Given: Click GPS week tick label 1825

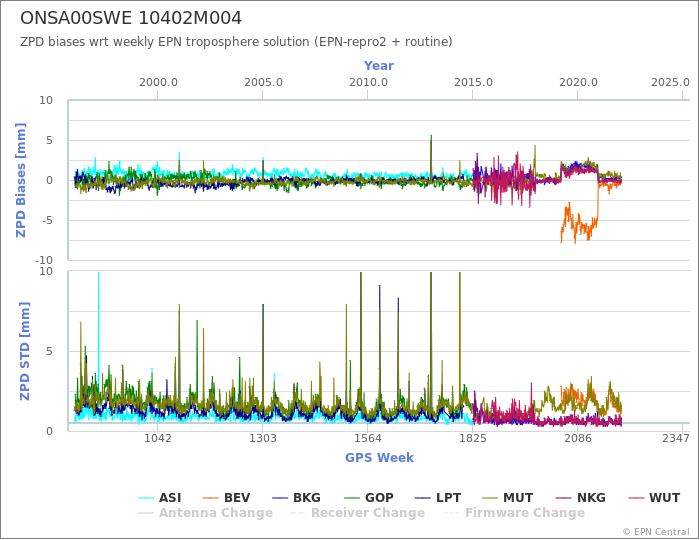Looking at the screenshot, I should pyautogui.click(x=473, y=438).
